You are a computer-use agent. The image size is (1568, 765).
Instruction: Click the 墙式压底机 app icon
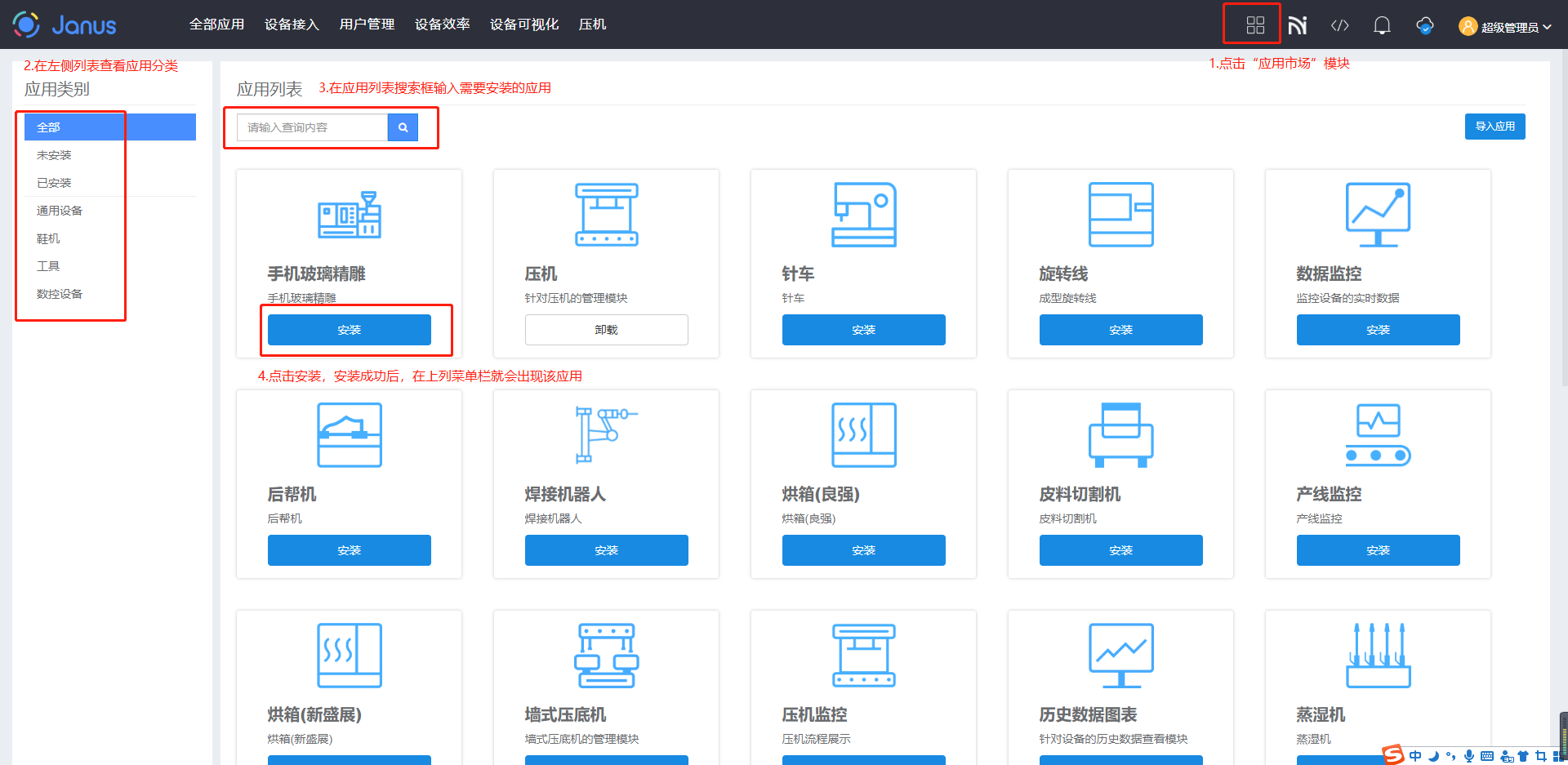point(607,656)
